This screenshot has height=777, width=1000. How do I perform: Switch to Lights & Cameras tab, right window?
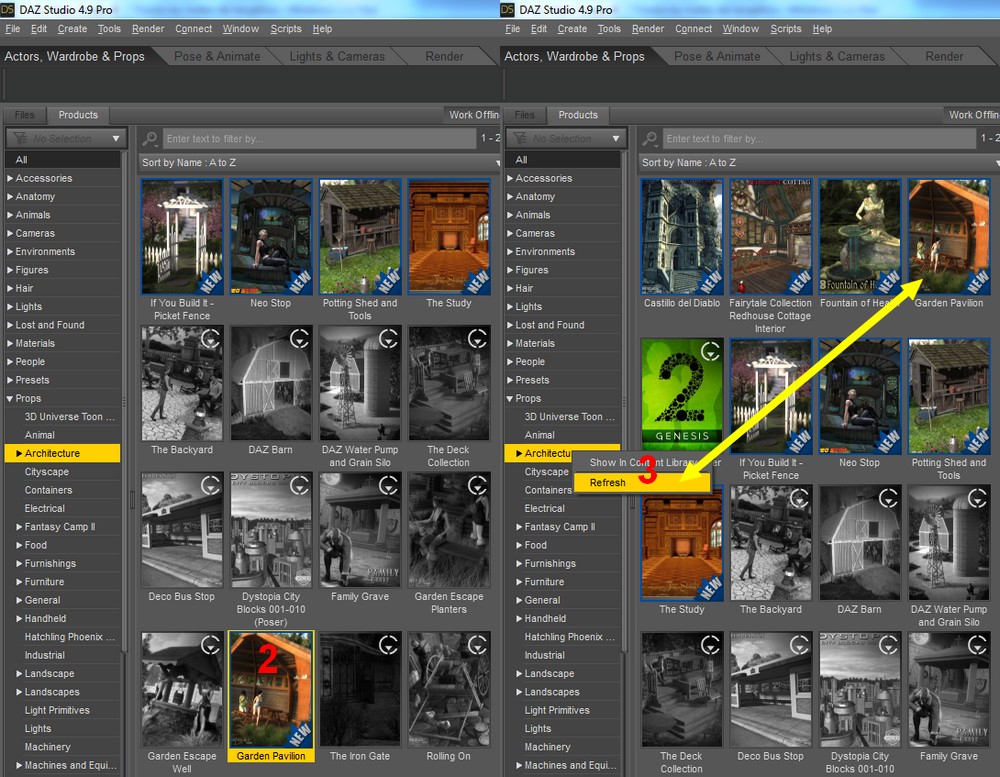837,56
